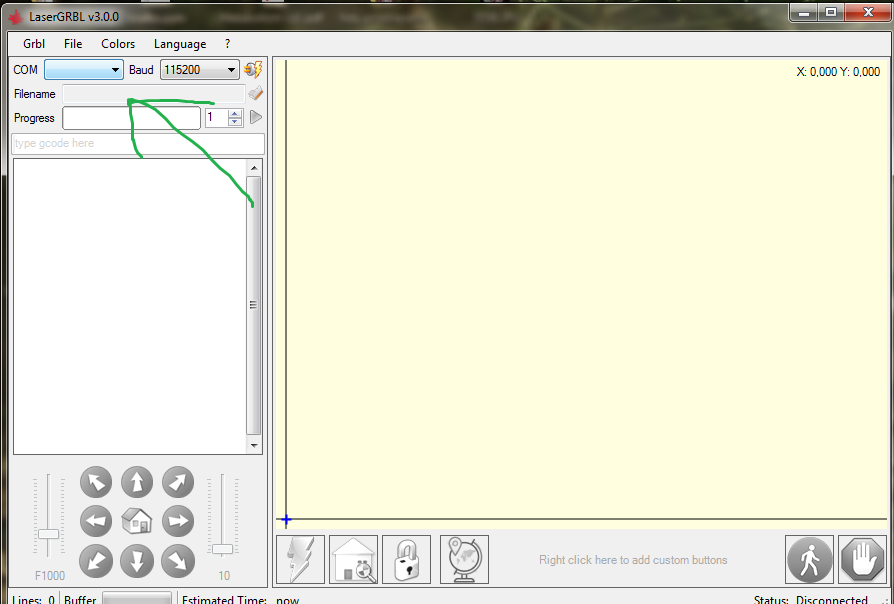Click the command log scrollbar thumb
Screen dimensions: 894x604
tap(254, 305)
